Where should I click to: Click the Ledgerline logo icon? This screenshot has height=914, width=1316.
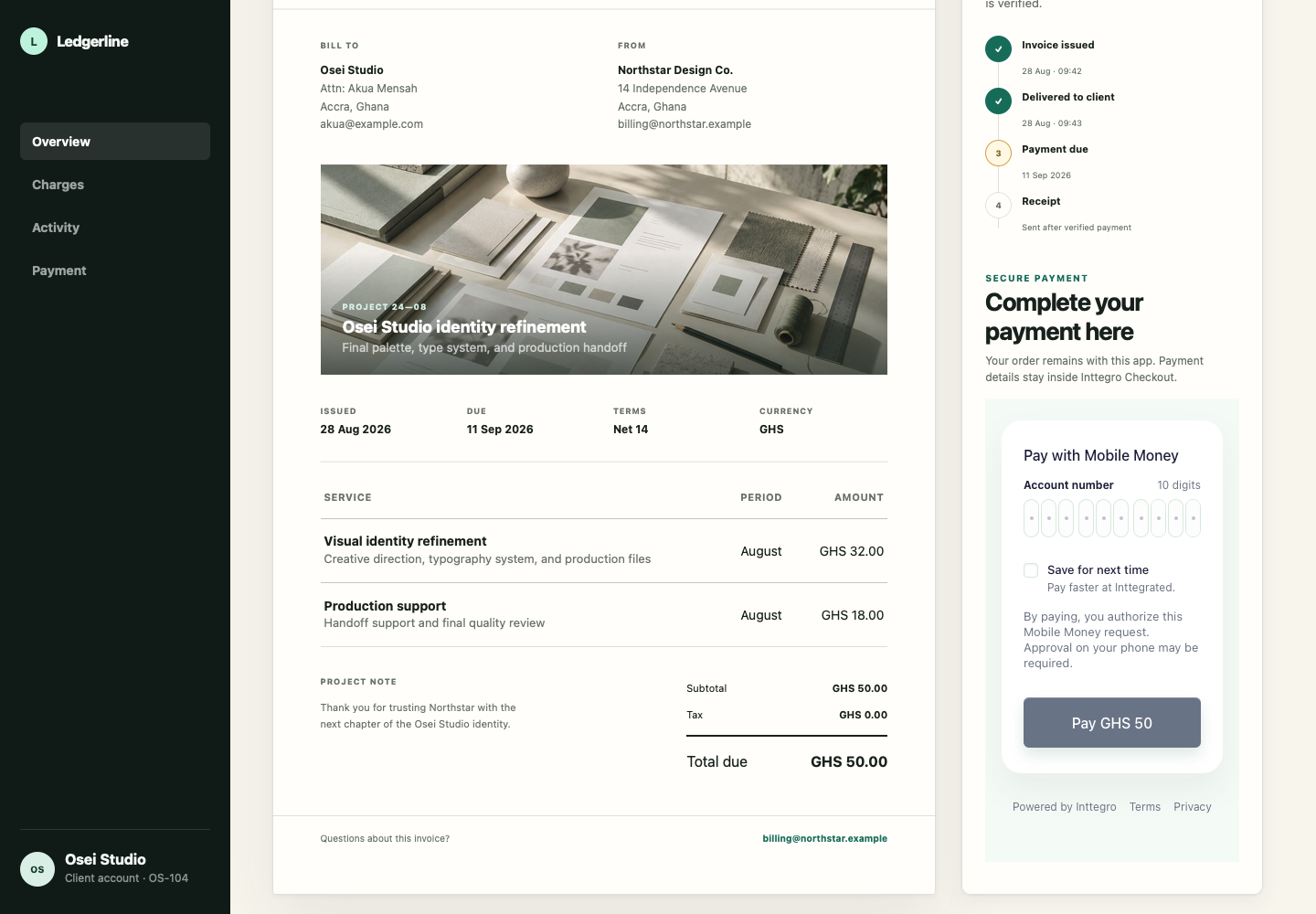(x=34, y=41)
